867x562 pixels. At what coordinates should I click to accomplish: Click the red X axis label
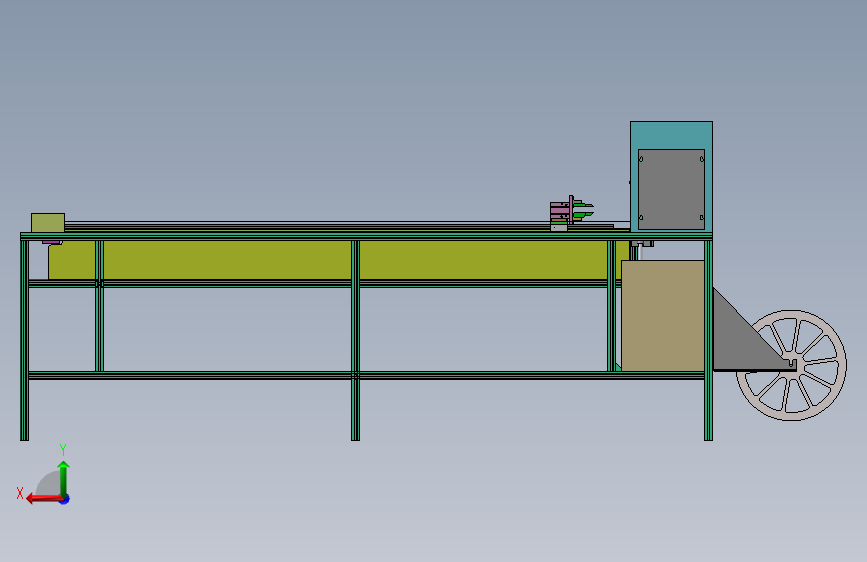tap(20, 493)
